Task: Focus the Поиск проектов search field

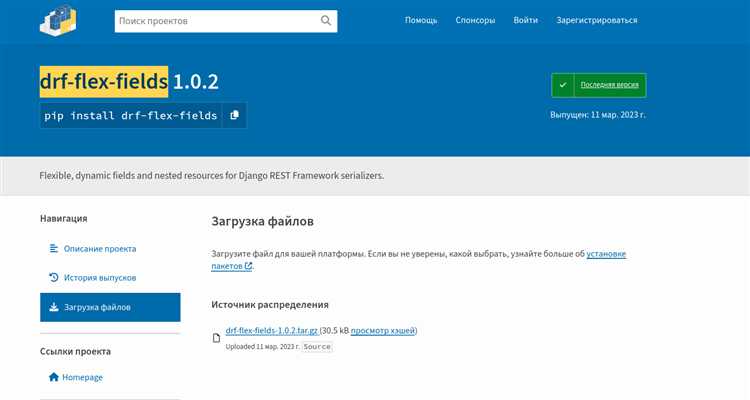Action: point(226,21)
